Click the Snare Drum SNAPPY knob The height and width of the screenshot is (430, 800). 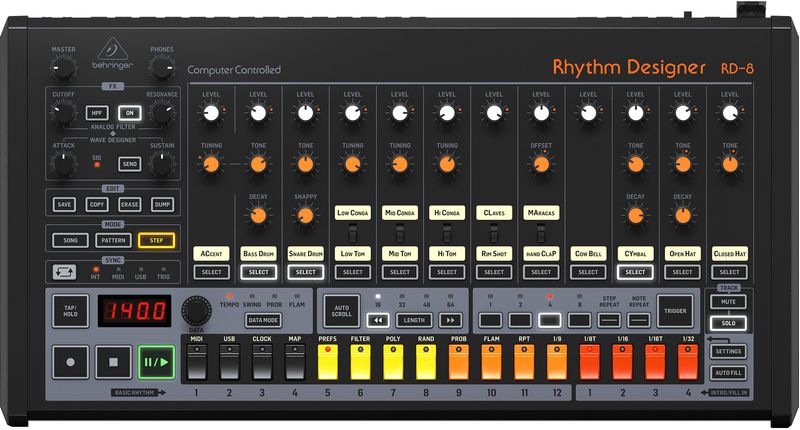tap(306, 215)
